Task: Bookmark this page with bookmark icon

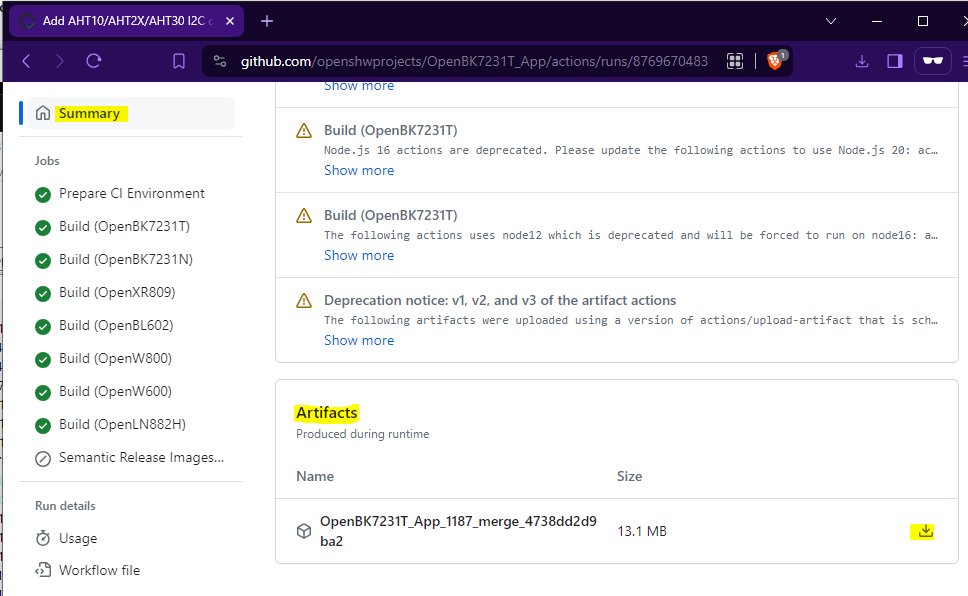Action: (178, 61)
